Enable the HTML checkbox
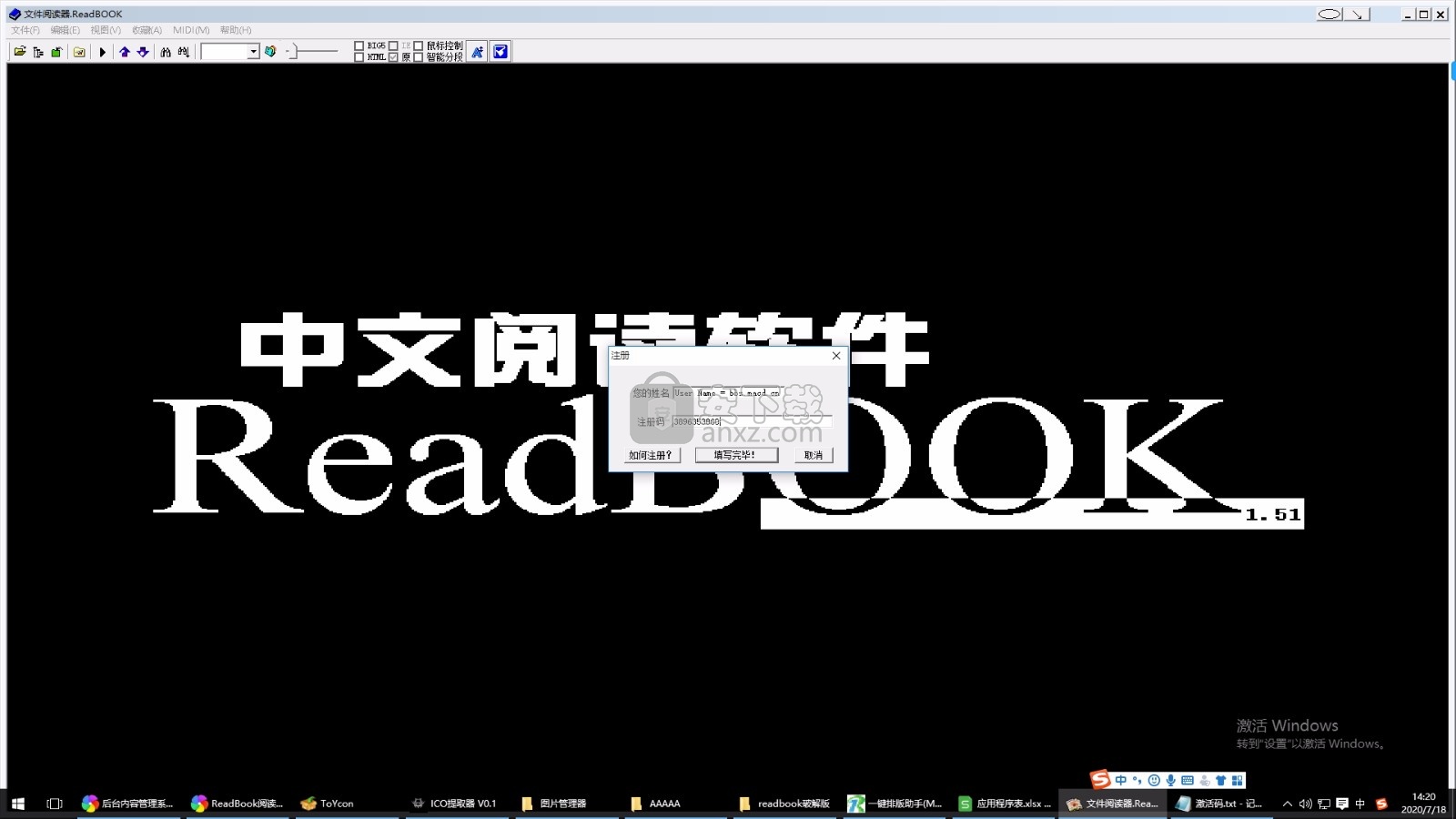The height and width of the screenshot is (819, 1456). click(359, 56)
